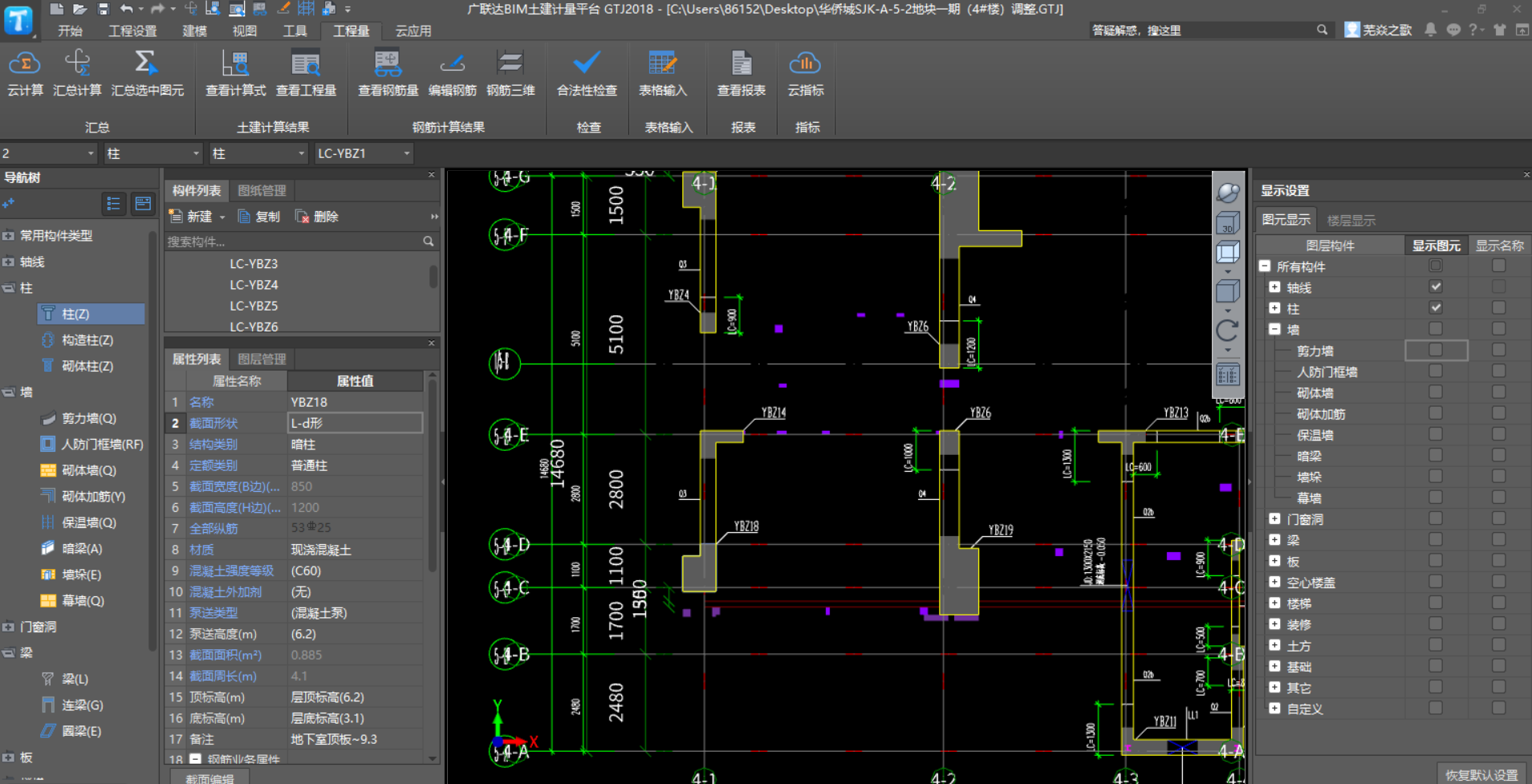Image resolution: width=1532 pixels, height=784 pixels.
Task: Select LC-YBZ4 in component list
Action: (x=254, y=285)
